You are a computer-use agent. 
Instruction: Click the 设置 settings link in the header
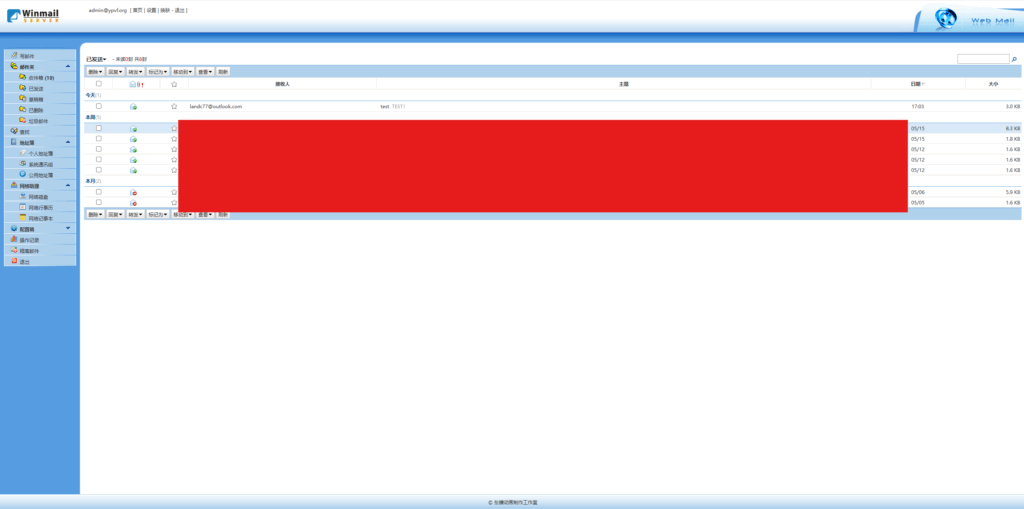point(151,10)
